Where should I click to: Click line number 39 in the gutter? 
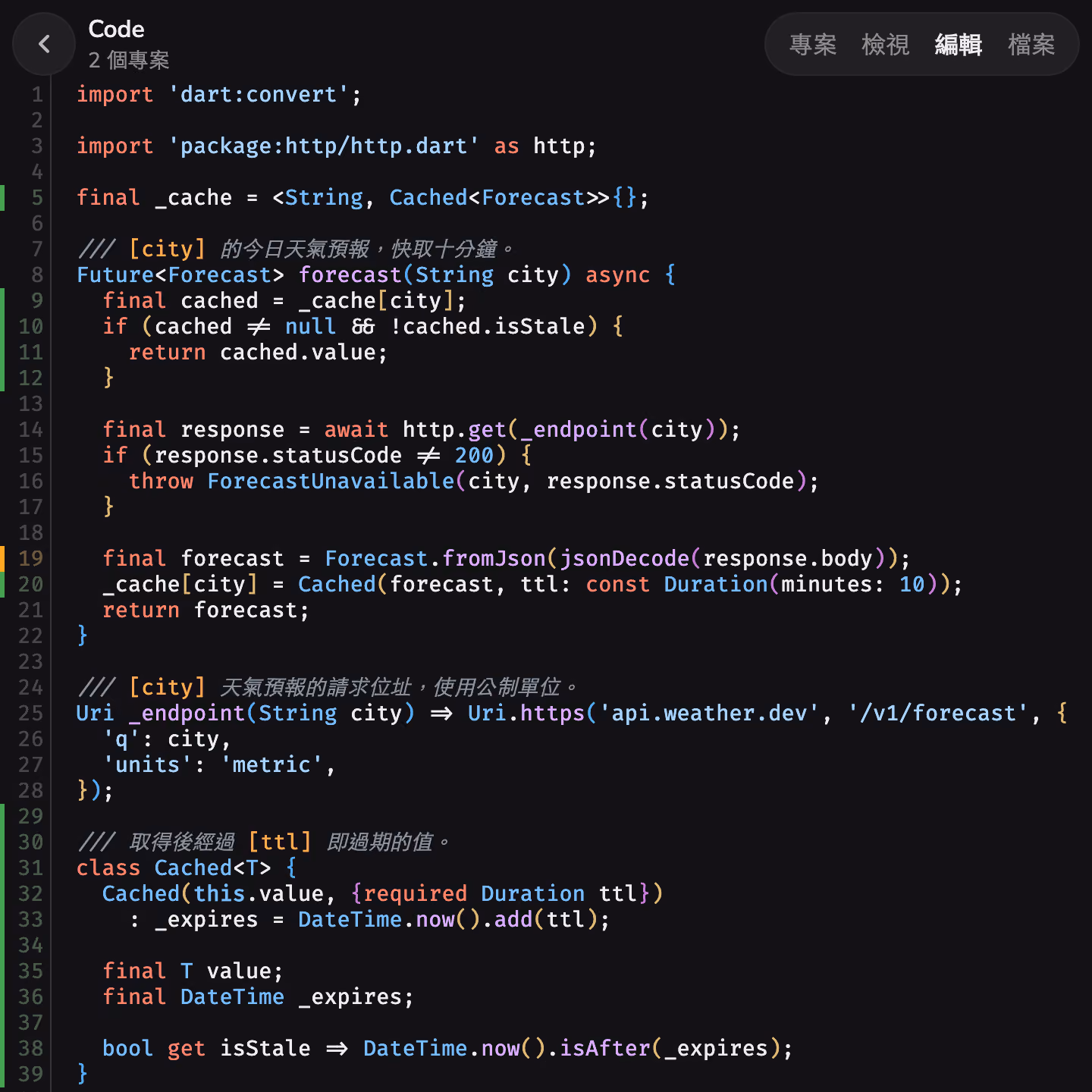(30, 1074)
